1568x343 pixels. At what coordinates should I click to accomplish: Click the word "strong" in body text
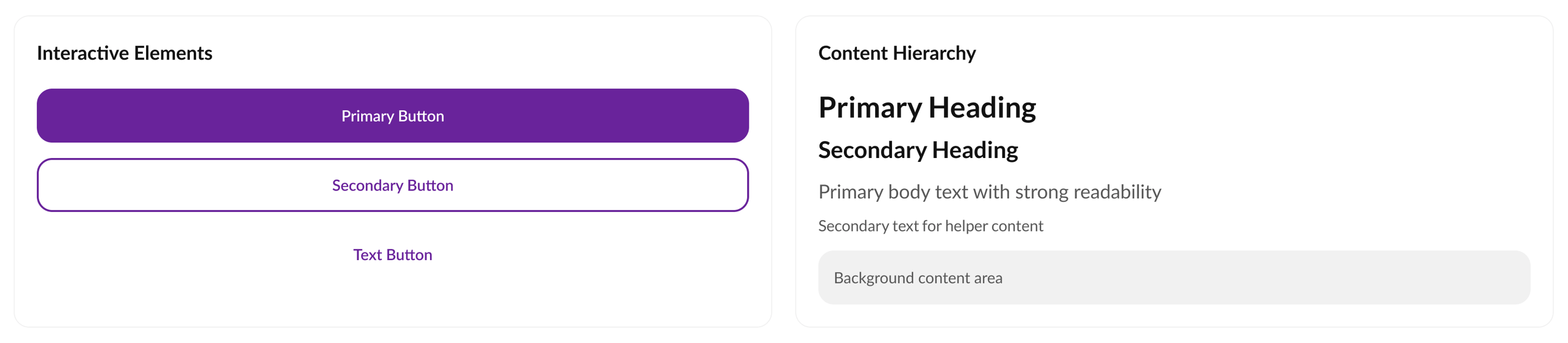(1042, 193)
